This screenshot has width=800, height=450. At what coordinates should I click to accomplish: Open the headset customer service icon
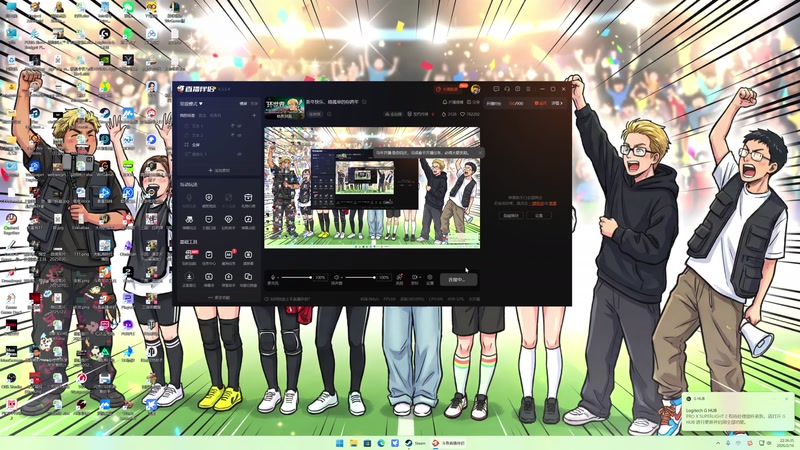click(x=507, y=89)
